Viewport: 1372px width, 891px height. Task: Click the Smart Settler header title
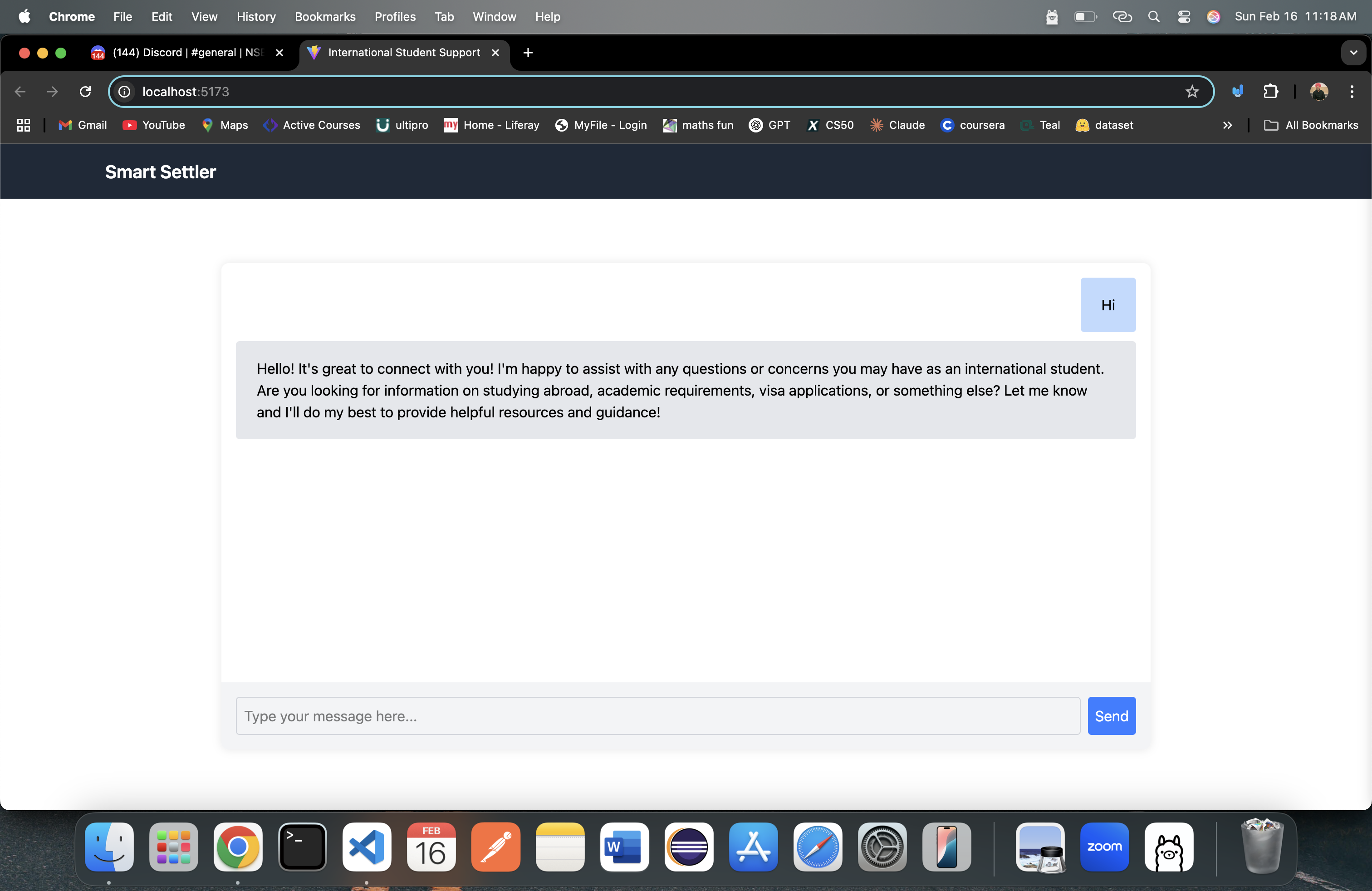coord(160,172)
